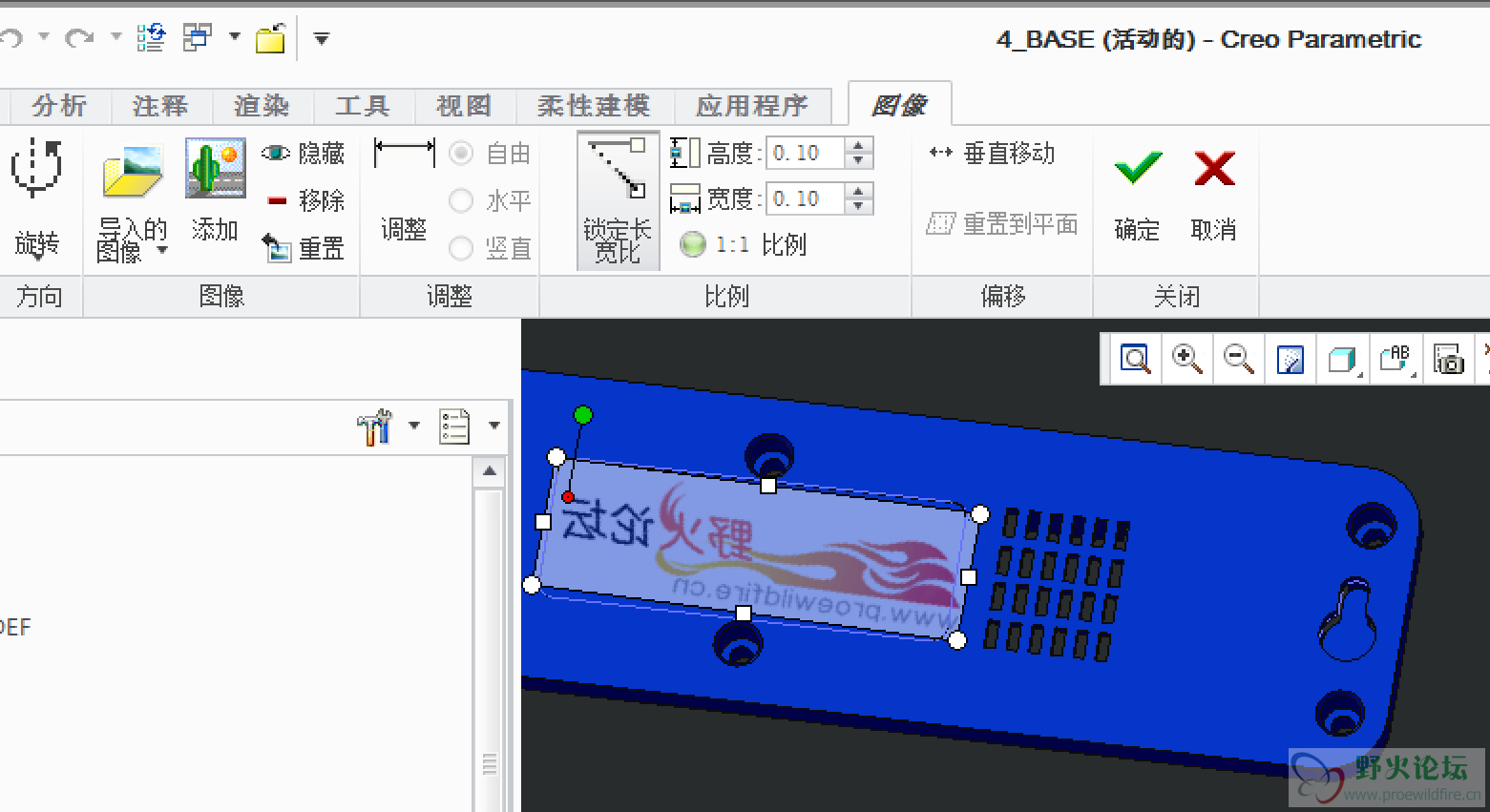
Task: Click the top-left round corner handle
Action: 556,457
